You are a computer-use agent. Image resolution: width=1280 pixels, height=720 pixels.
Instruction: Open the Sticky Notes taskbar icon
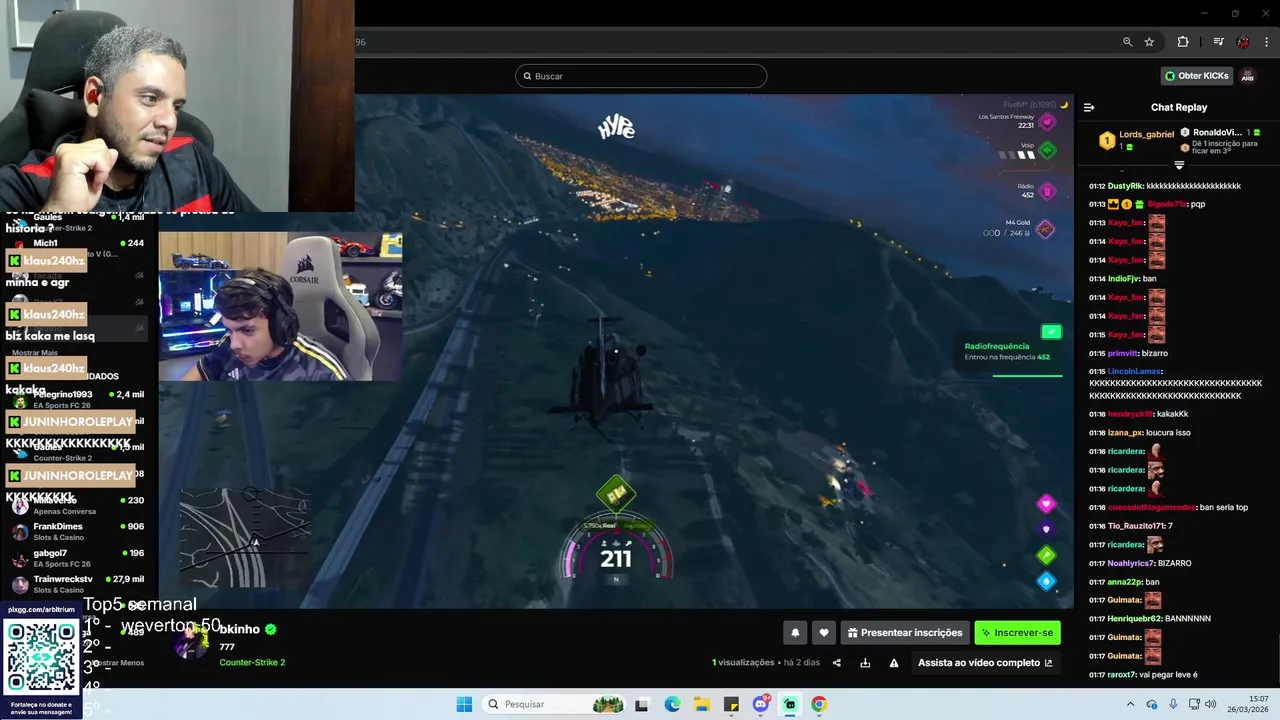pos(731,704)
